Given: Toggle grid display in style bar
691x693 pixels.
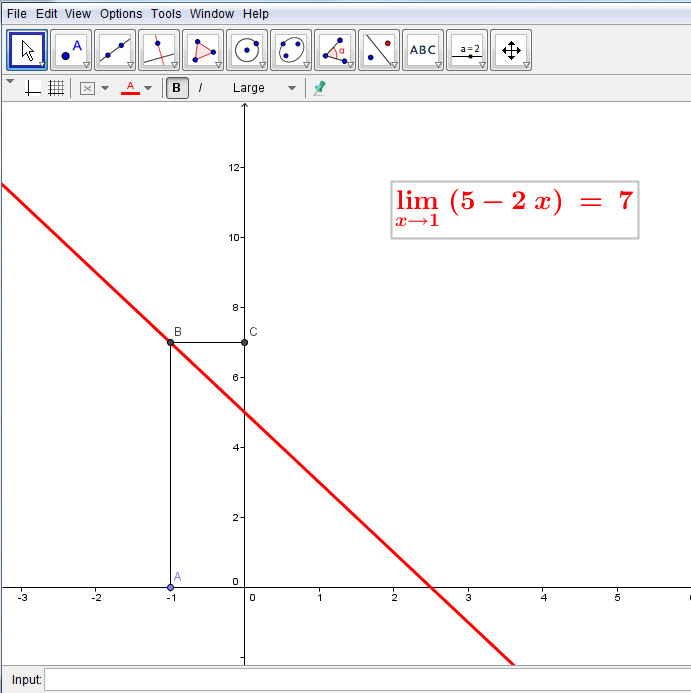Looking at the screenshot, I should pyautogui.click(x=56, y=88).
